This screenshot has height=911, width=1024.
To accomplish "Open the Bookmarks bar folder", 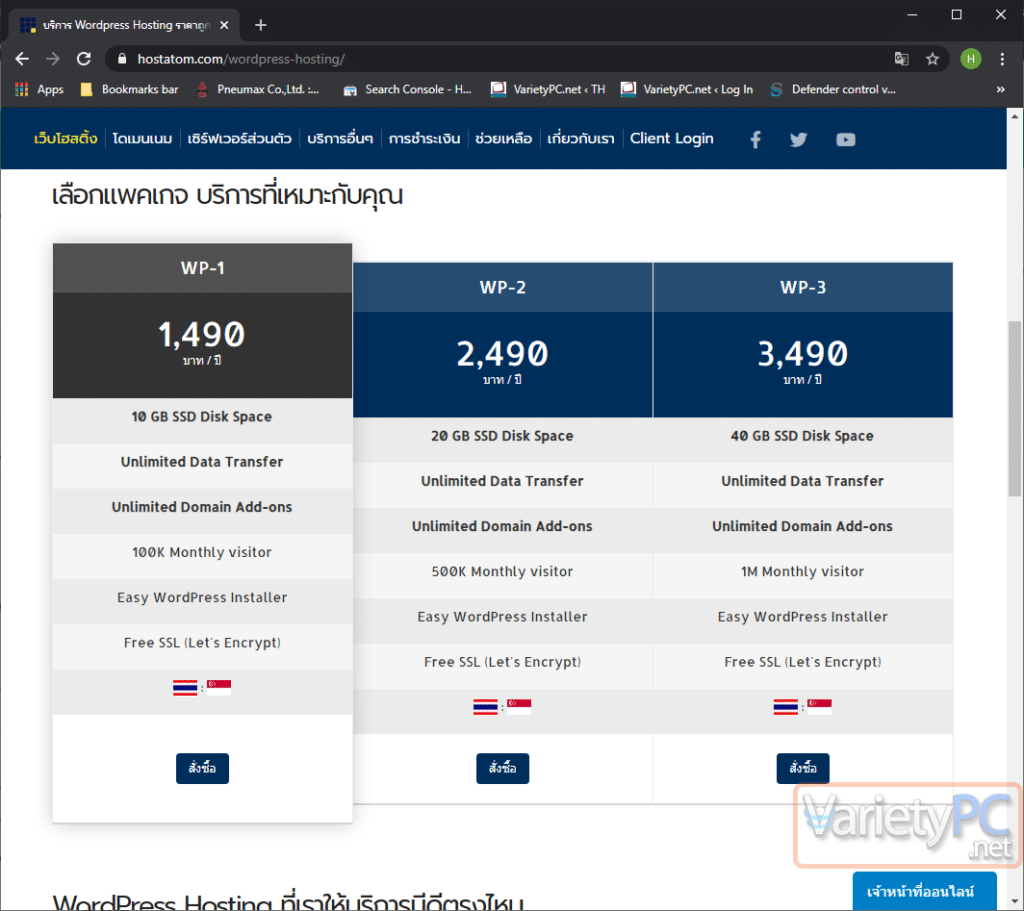I will 129,89.
